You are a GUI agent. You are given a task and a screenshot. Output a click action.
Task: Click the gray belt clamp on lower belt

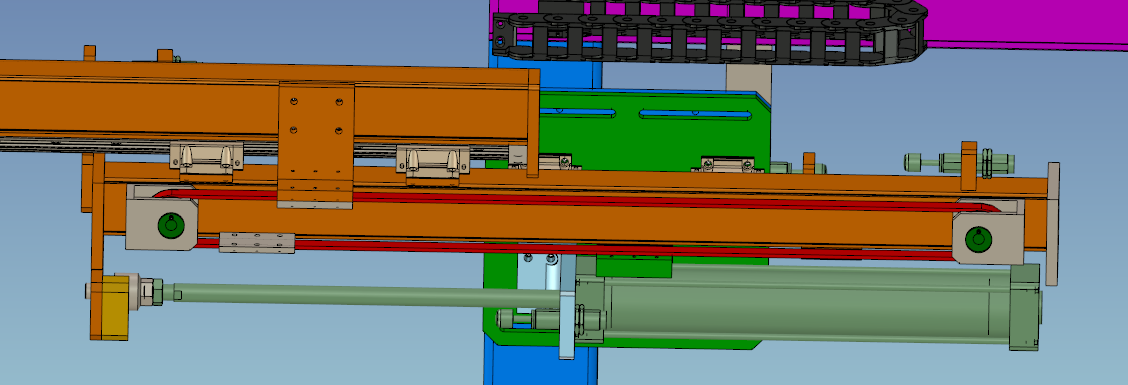coord(257,243)
